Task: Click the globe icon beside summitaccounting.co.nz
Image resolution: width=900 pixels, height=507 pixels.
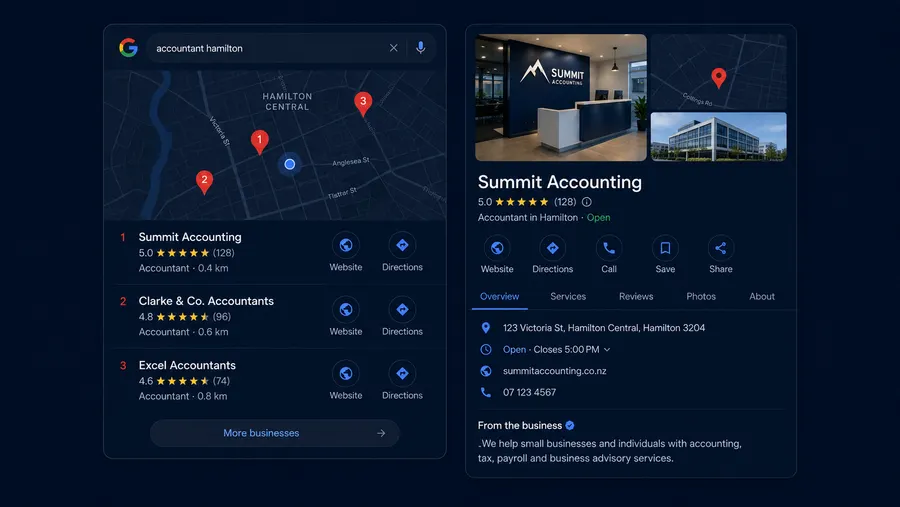Action: point(486,371)
